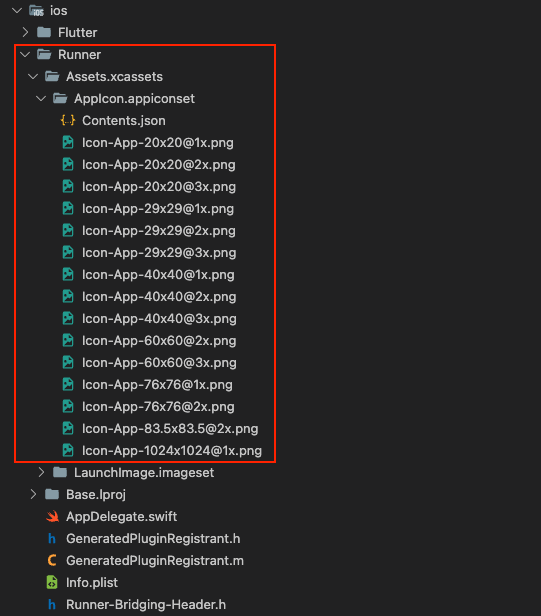Click image icon of Icon-App-83.5x83.5@2x.png

[x=68, y=428]
